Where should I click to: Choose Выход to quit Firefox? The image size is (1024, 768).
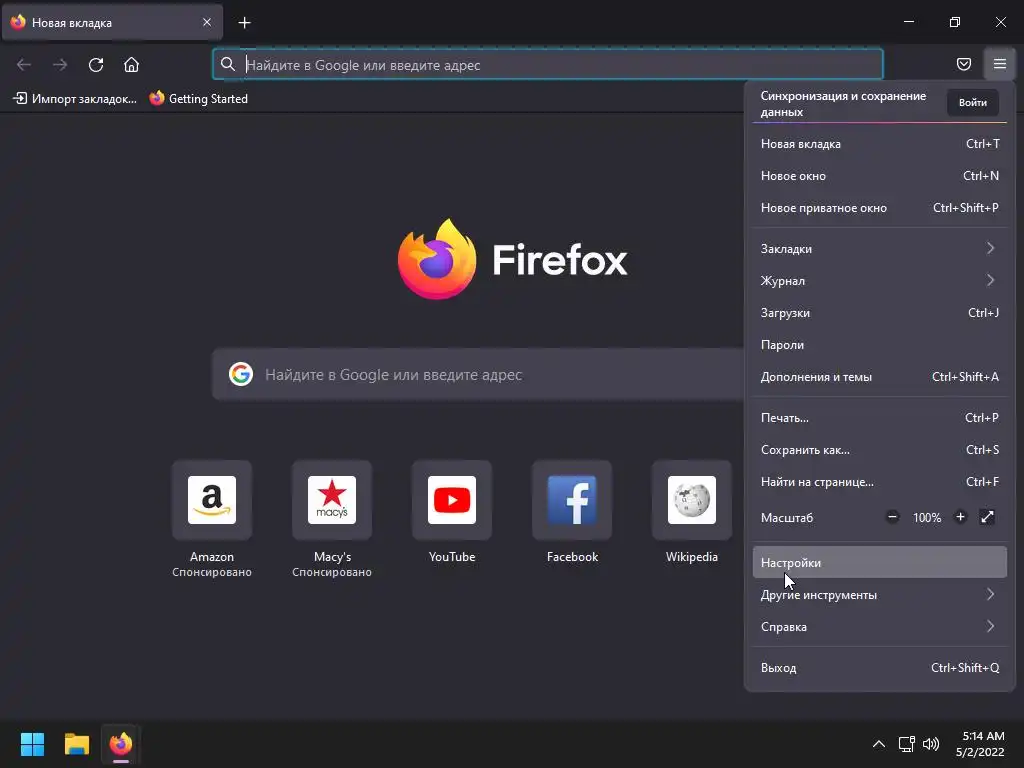(880, 668)
